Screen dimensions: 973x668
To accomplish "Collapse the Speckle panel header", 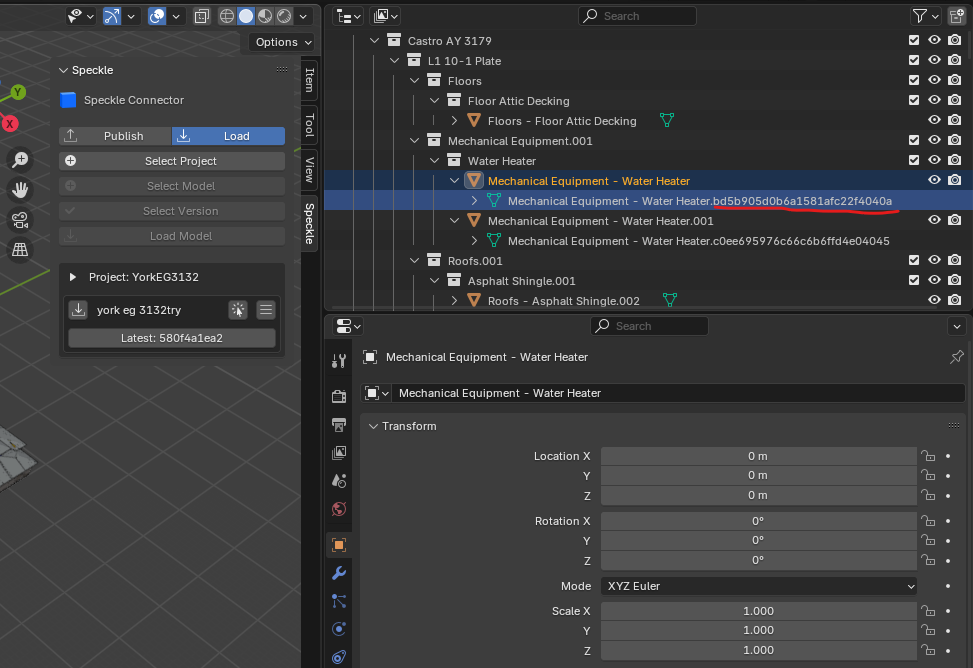I will tap(63, 70).
